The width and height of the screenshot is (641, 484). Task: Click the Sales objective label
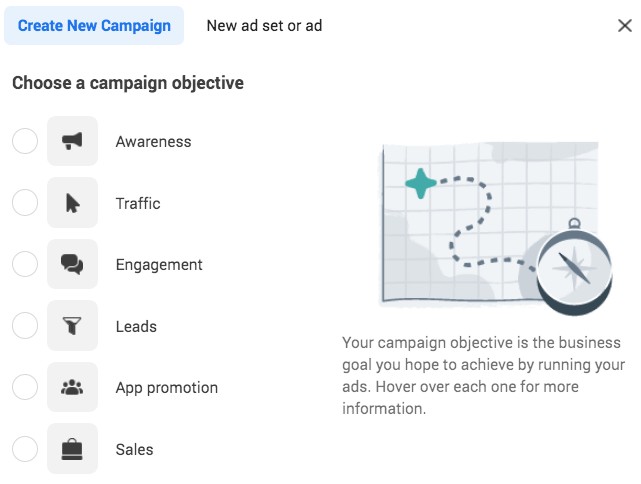click(x=134, y=450)
